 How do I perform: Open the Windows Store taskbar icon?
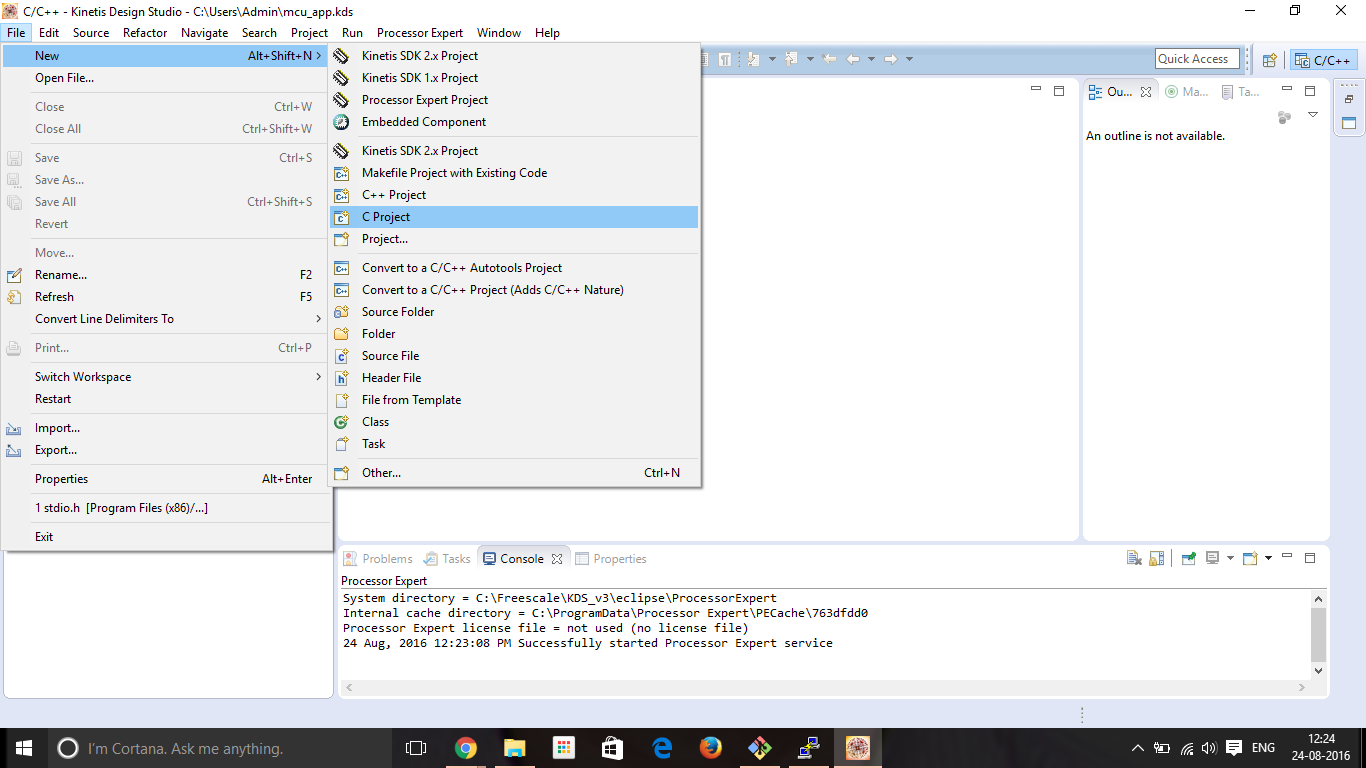coord(613,748)
